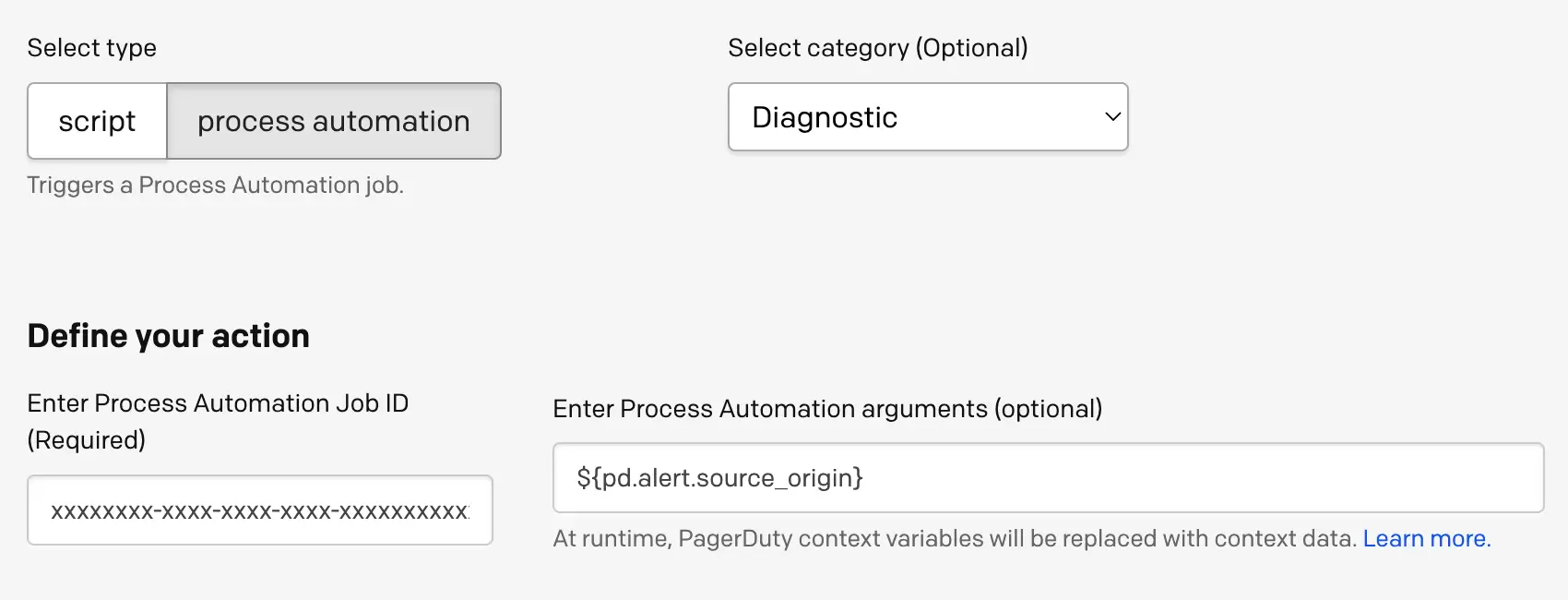Open the Diagnostic category dropdown
1568x600 pixels.
(x=927, y=117)
